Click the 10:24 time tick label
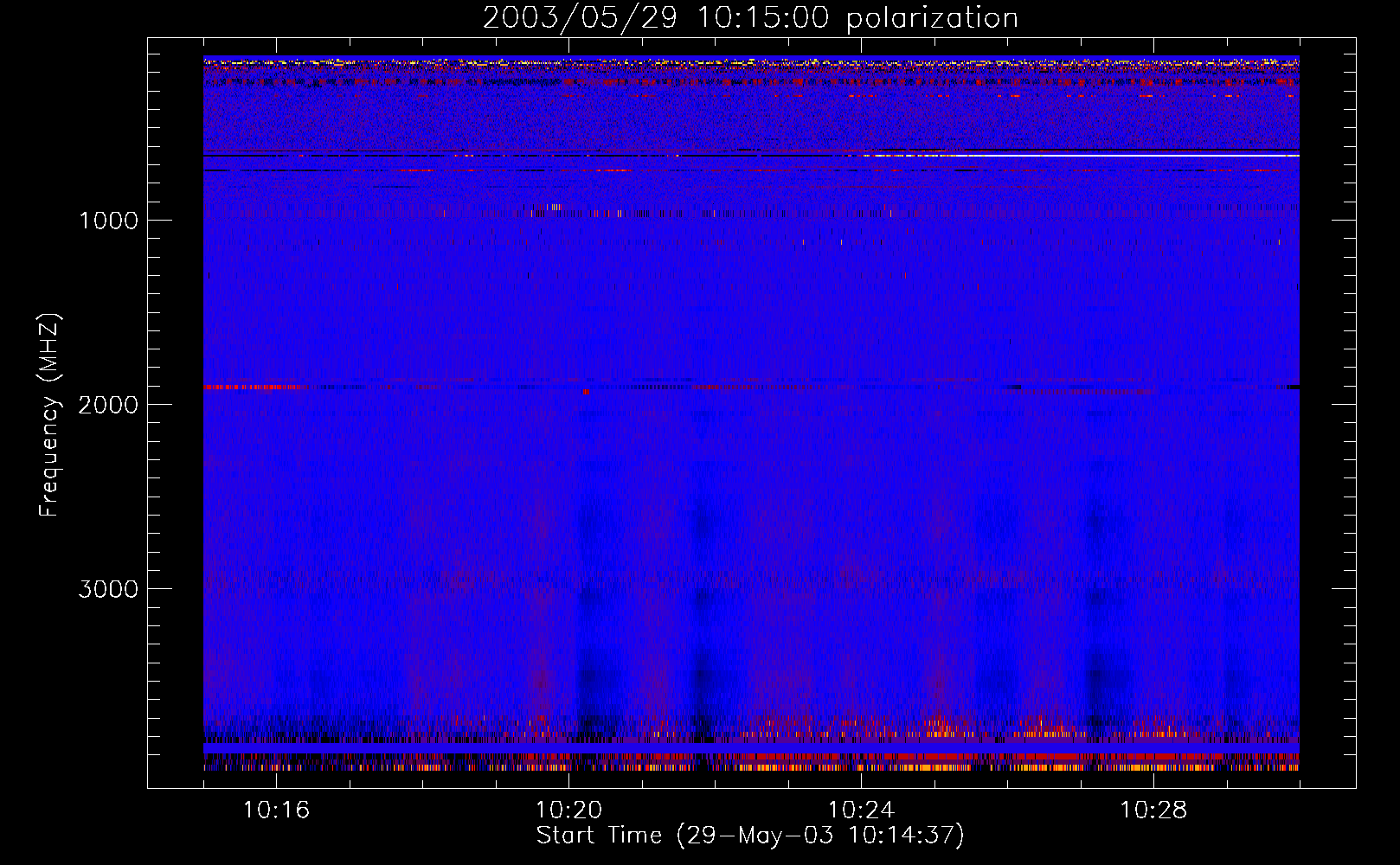 click(x=861, y=811)
